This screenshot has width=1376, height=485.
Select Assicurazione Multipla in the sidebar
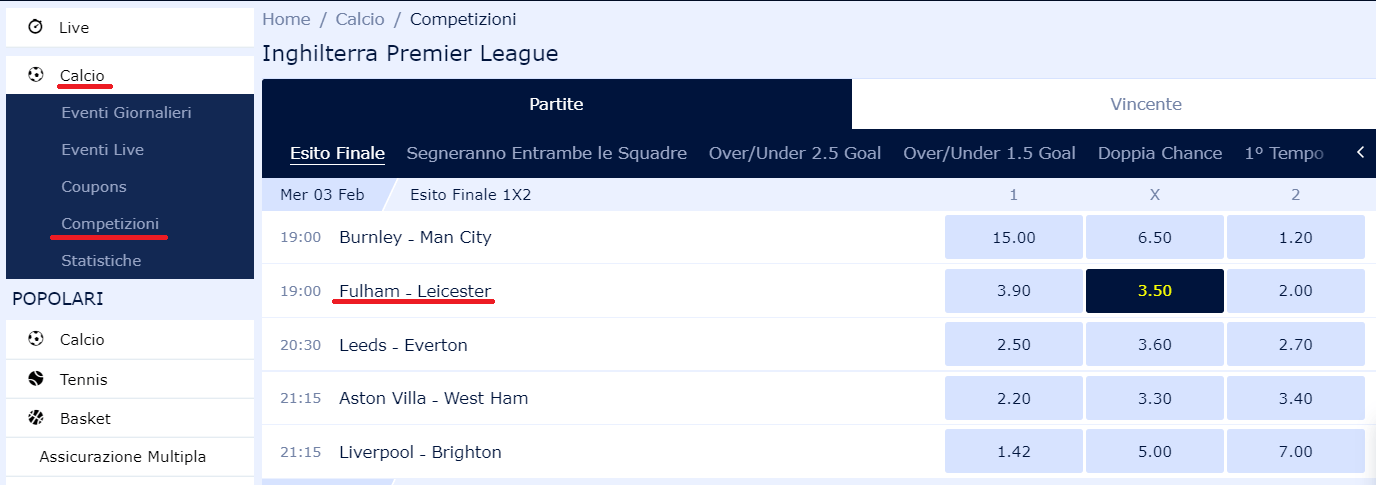pos(123,457)
